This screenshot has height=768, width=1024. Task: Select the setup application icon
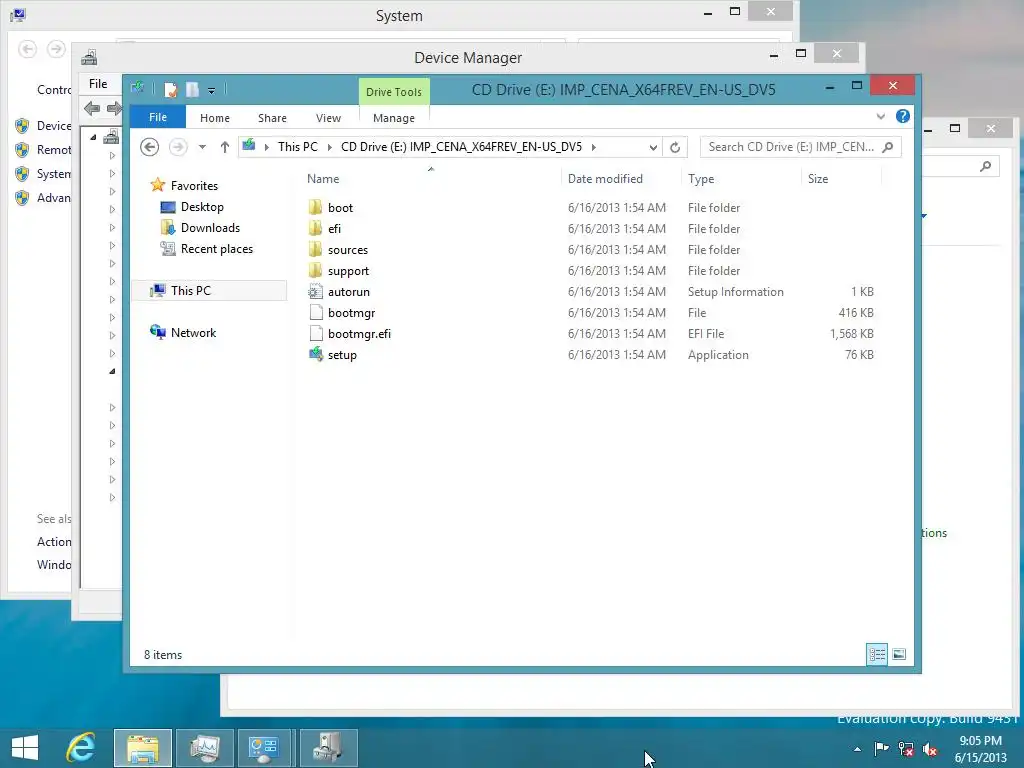tap(315, 355)
